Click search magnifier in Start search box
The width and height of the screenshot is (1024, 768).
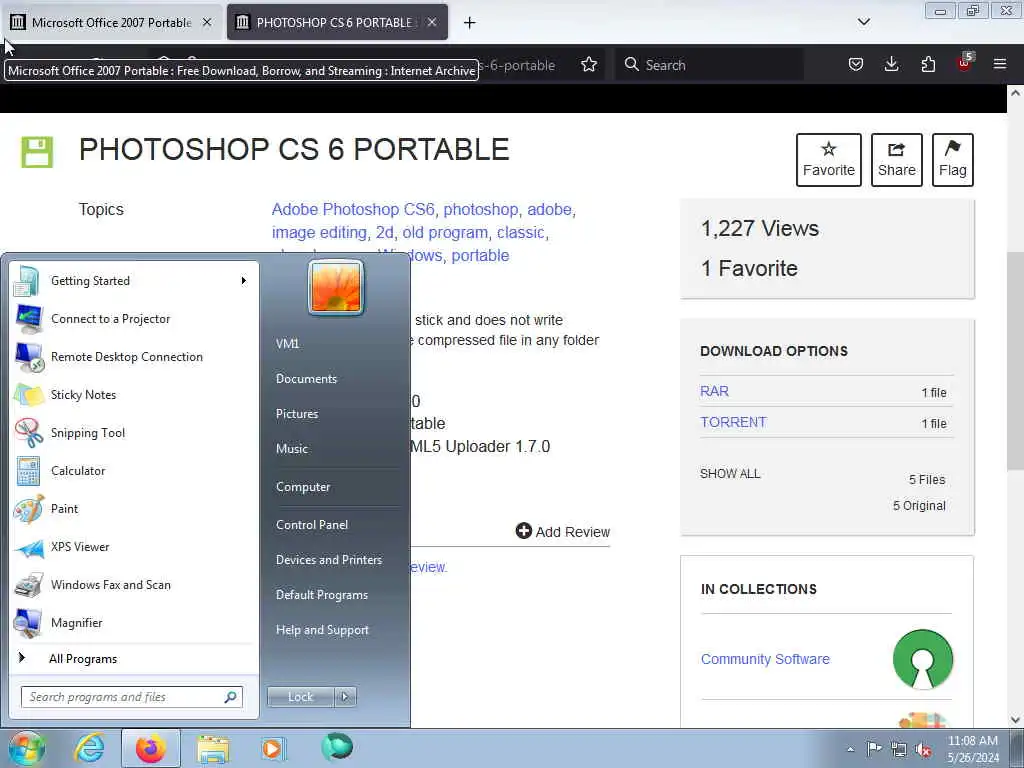coord(230,697)
